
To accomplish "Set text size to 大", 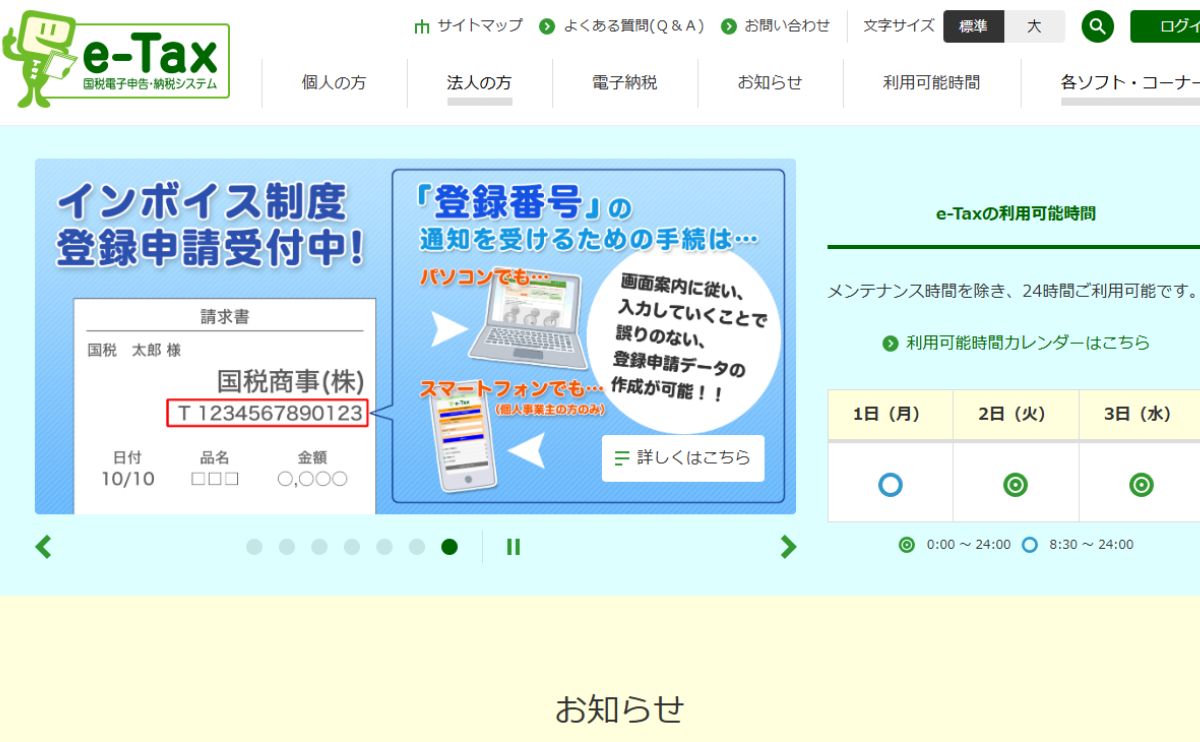I will click(x=1034, y=26).
